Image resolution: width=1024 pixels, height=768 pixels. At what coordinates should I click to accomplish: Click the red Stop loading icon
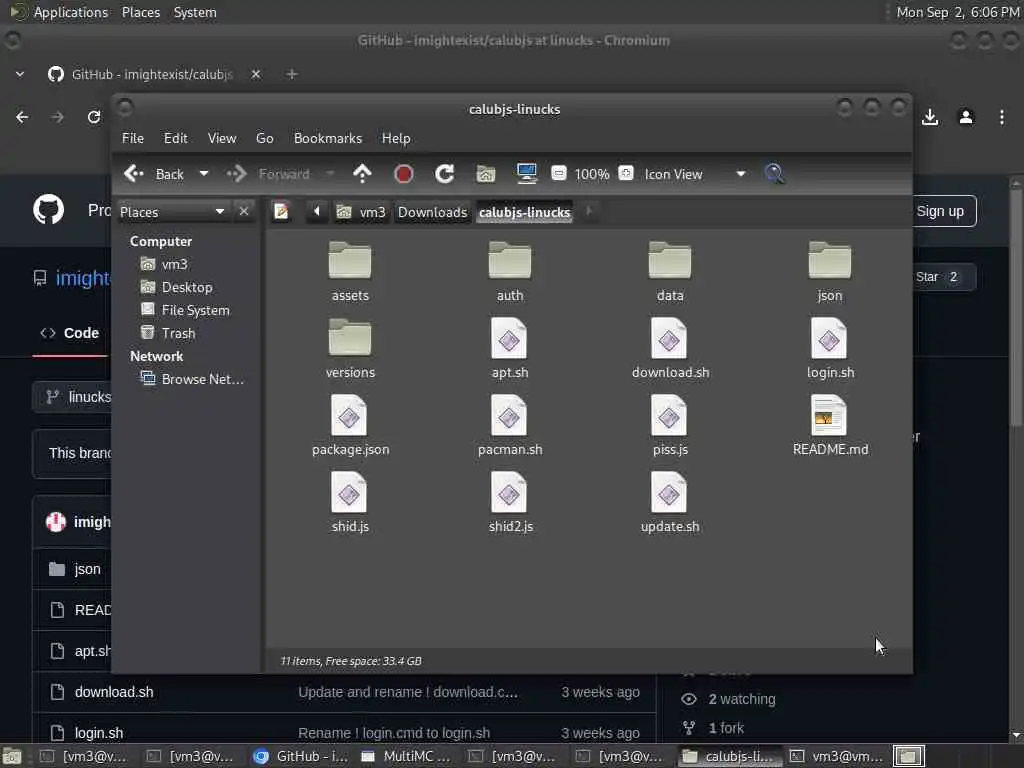404,174
